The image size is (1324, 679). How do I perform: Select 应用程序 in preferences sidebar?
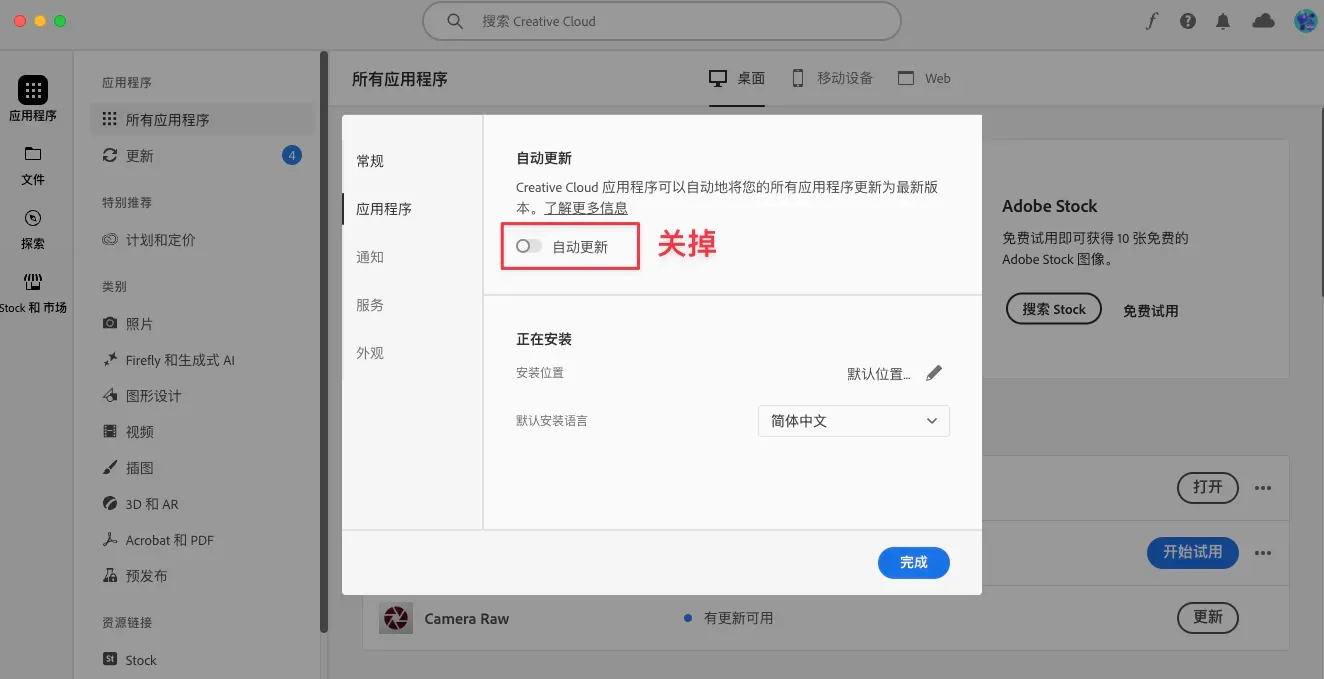pyautogui.click(x=384, y=209)
